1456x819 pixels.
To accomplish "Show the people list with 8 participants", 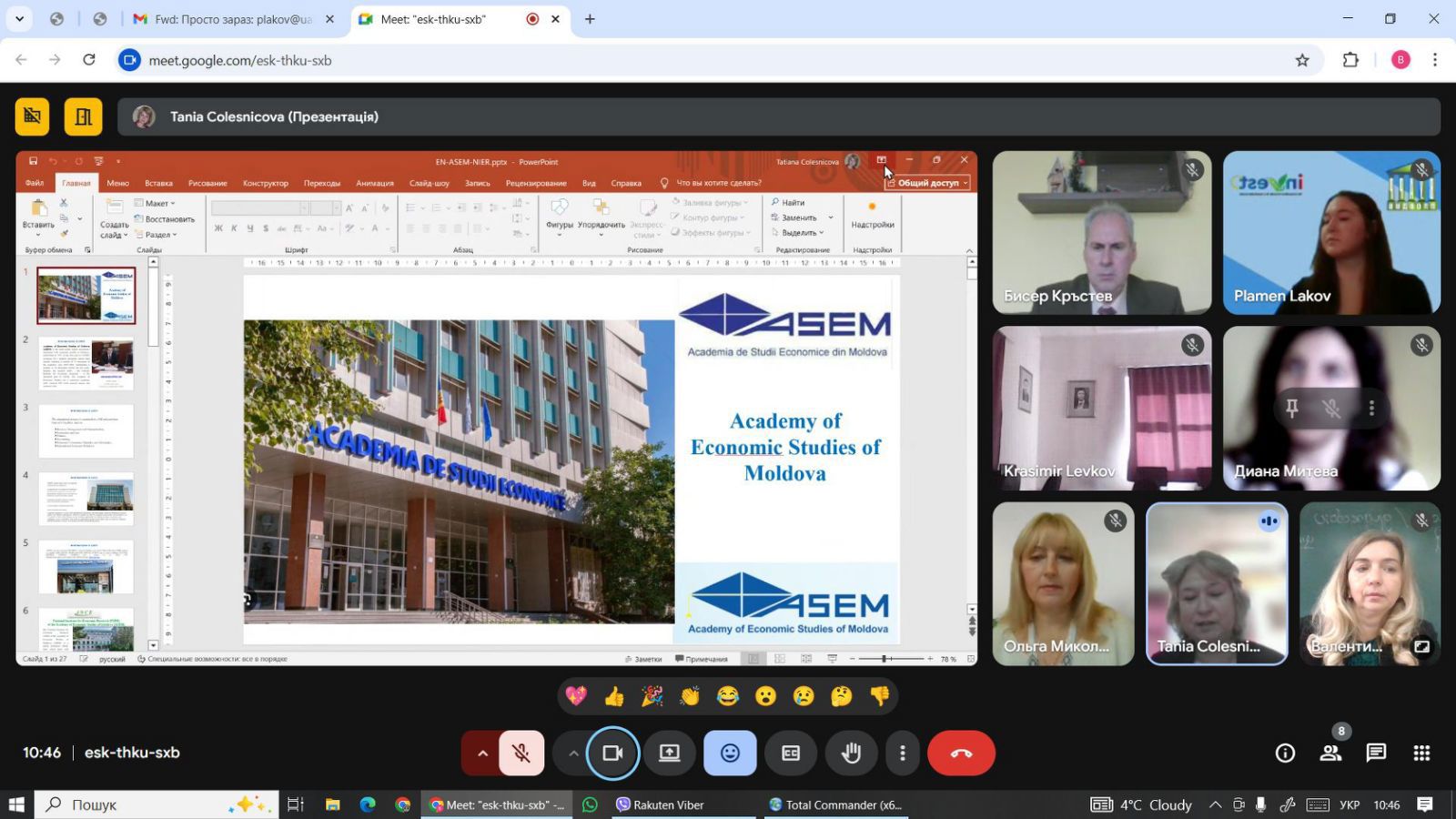I will [x=1330, y=753].
